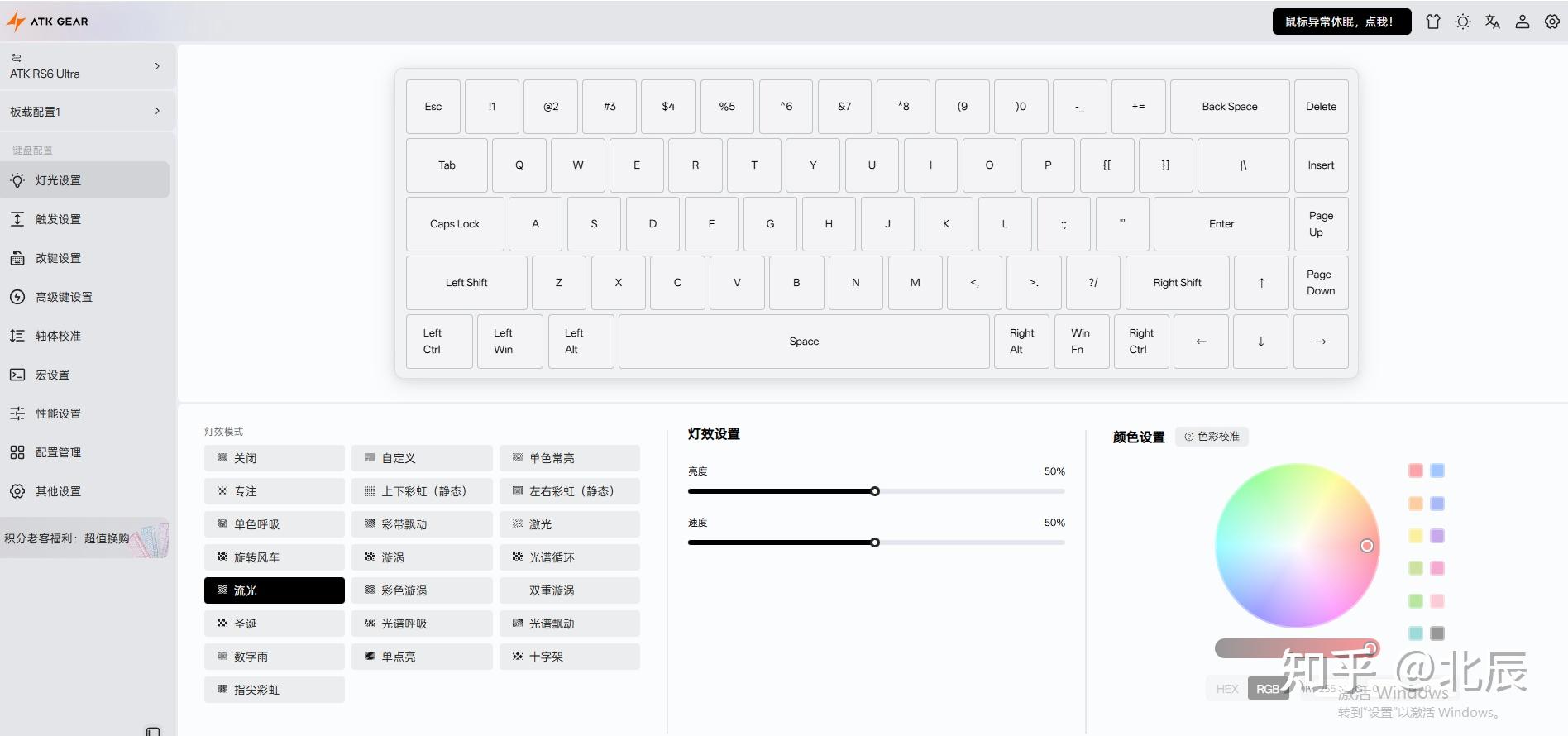
Task: Open the 色彩校准 color calibration button
Action: 1212,437
